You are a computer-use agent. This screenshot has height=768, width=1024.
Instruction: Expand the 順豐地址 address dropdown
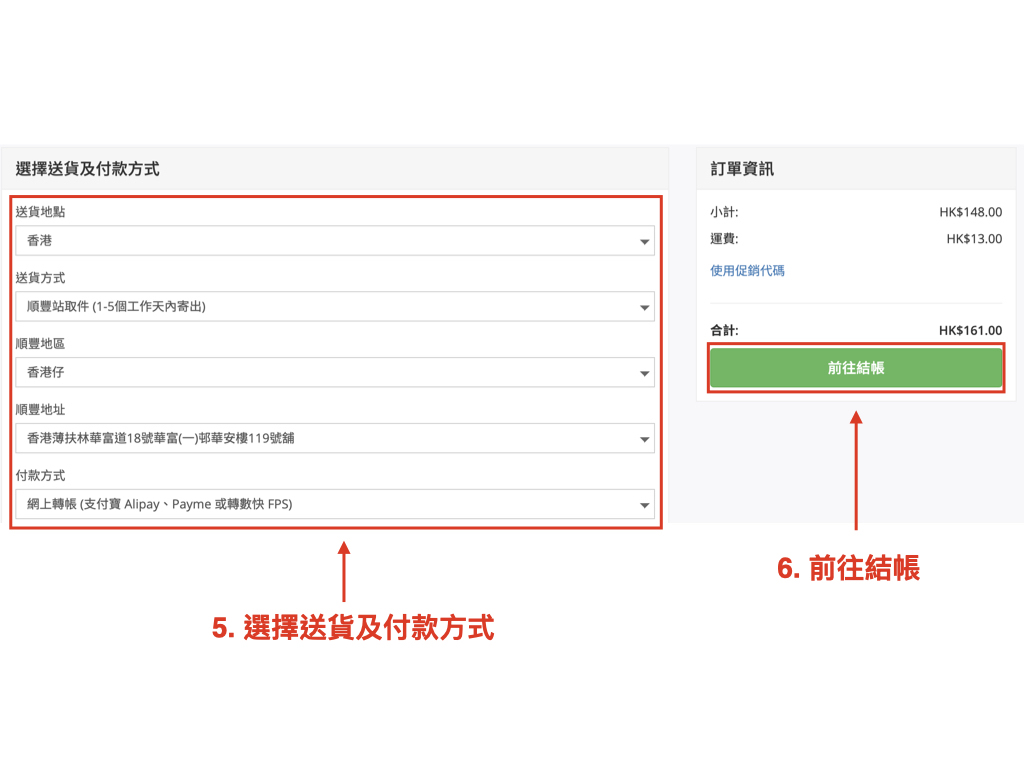[x=334, y=438]
